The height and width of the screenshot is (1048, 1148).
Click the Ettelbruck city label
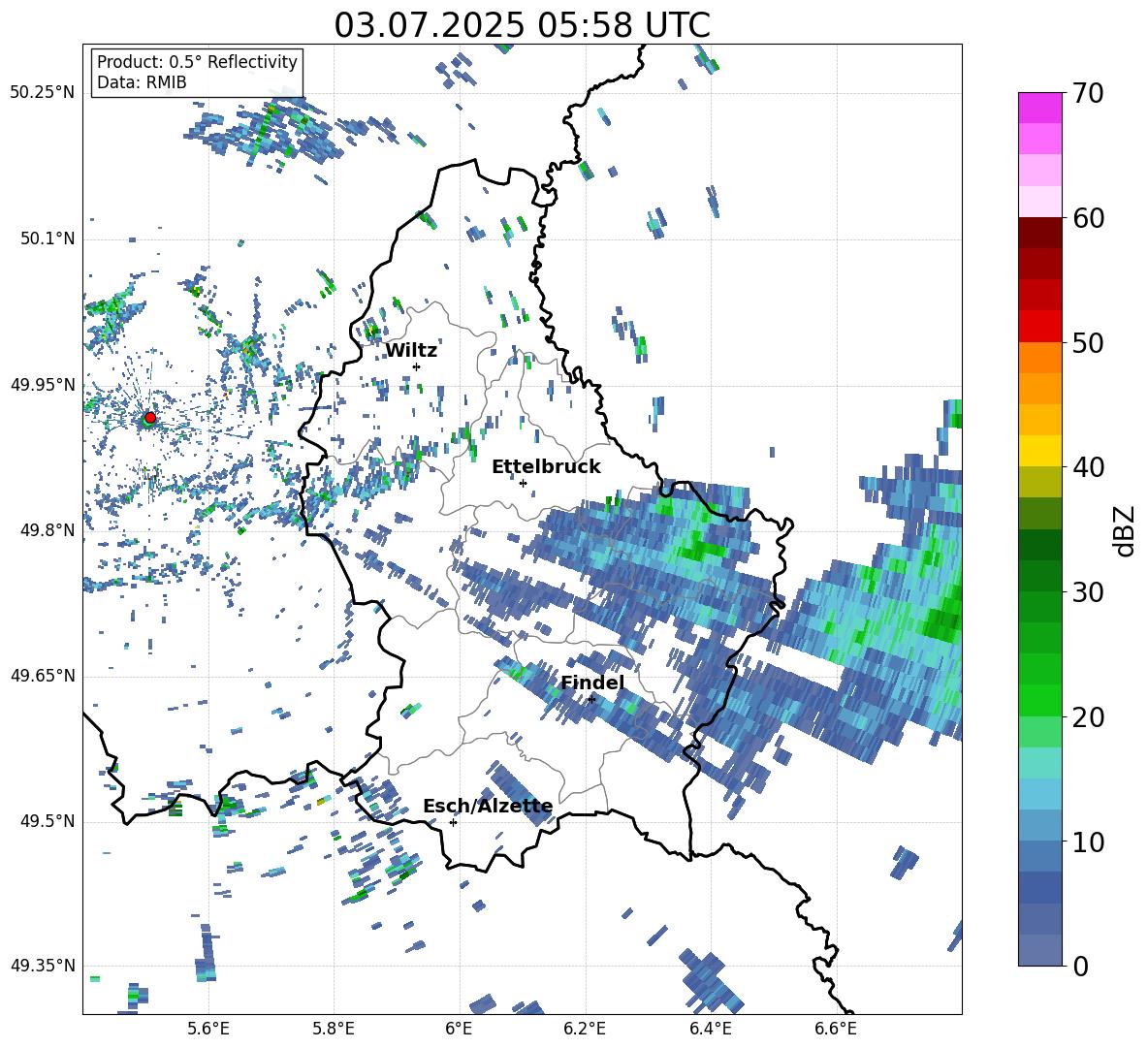[546, 467]
